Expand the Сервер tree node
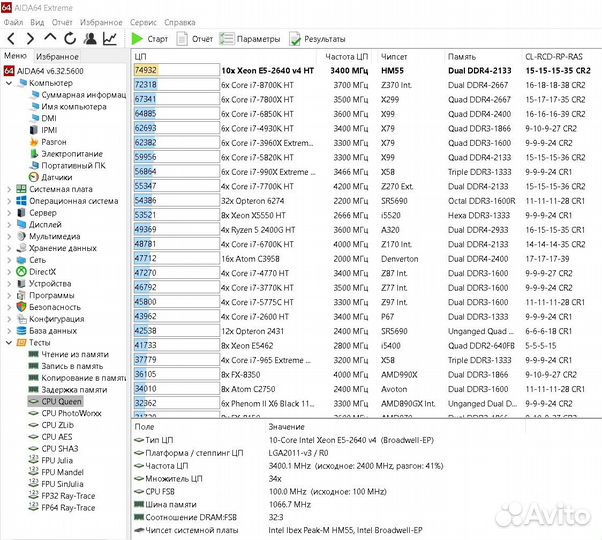 click(9, 213)
